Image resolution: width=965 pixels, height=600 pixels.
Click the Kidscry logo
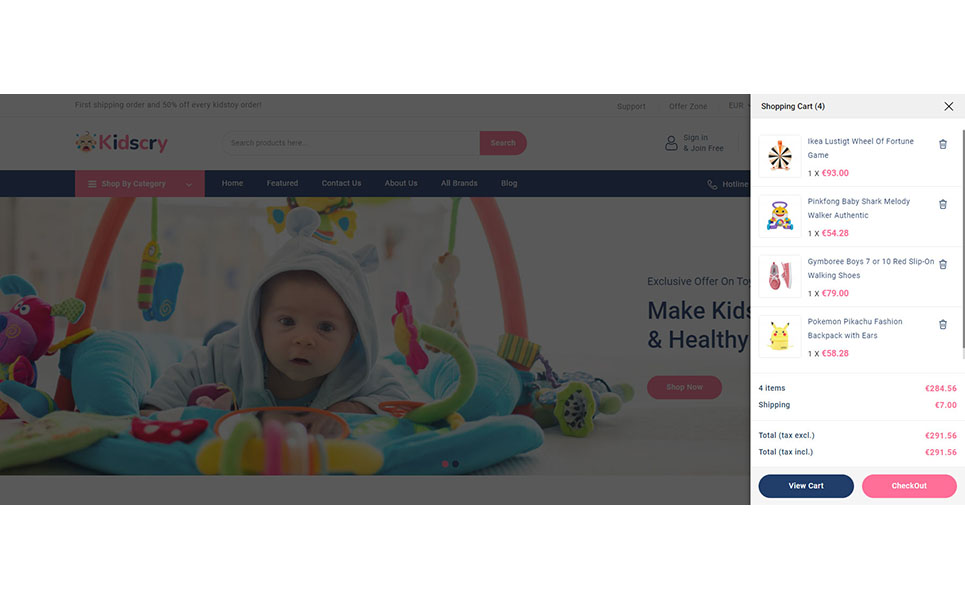tap(121, 142)
